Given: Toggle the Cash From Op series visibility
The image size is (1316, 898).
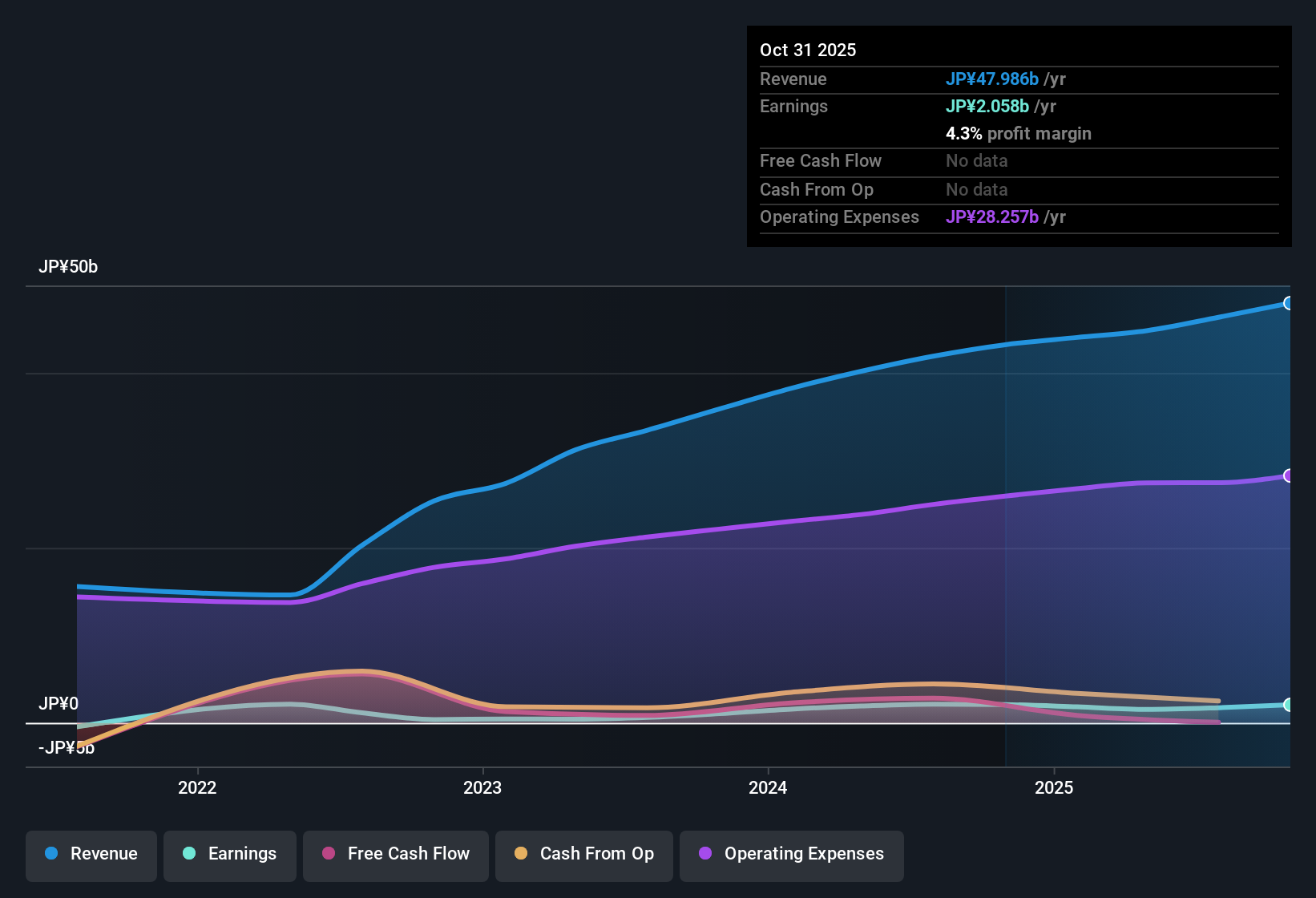Looking at the screenshot, I should (583, 854).
